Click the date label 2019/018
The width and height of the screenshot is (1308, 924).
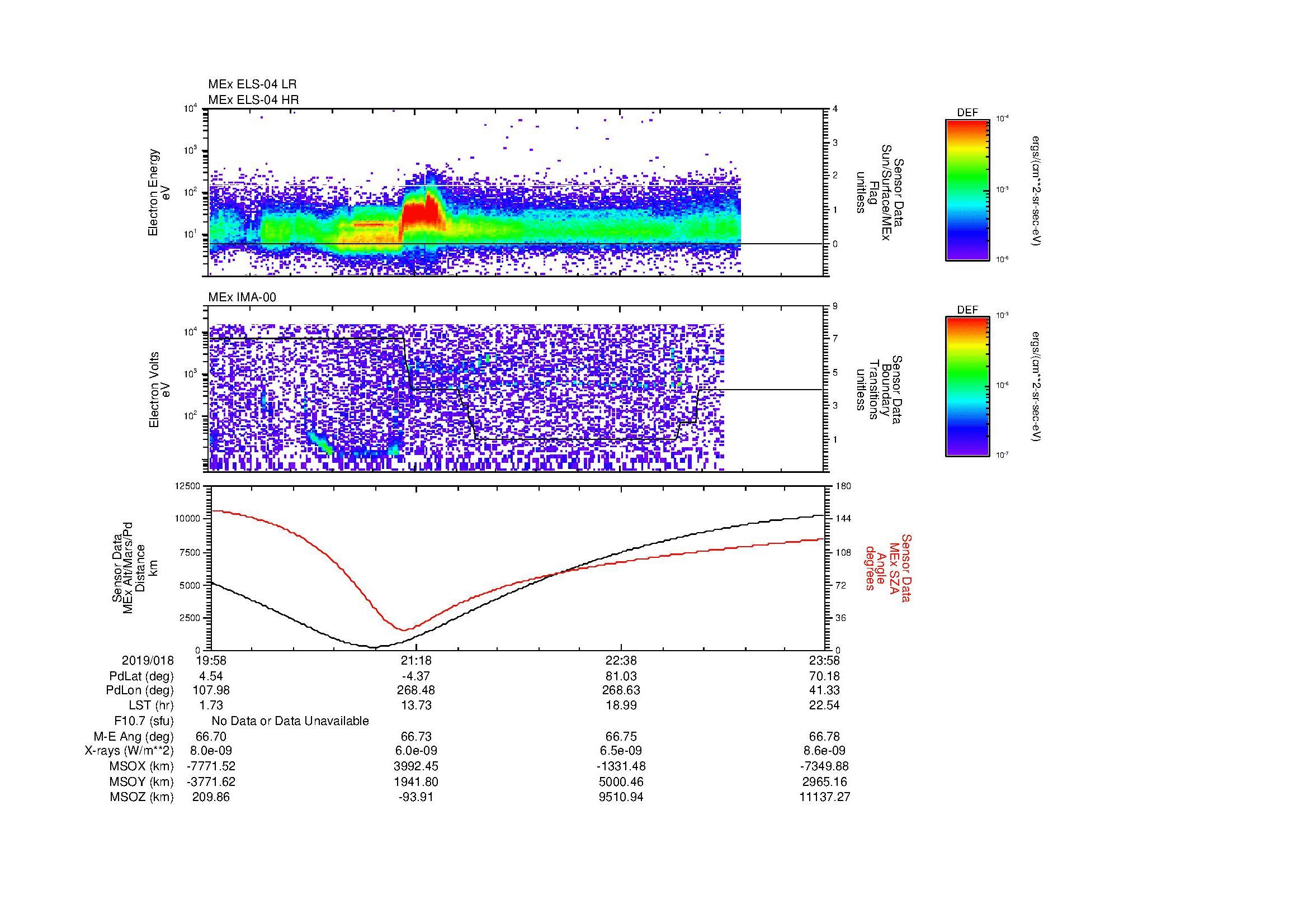148,660
